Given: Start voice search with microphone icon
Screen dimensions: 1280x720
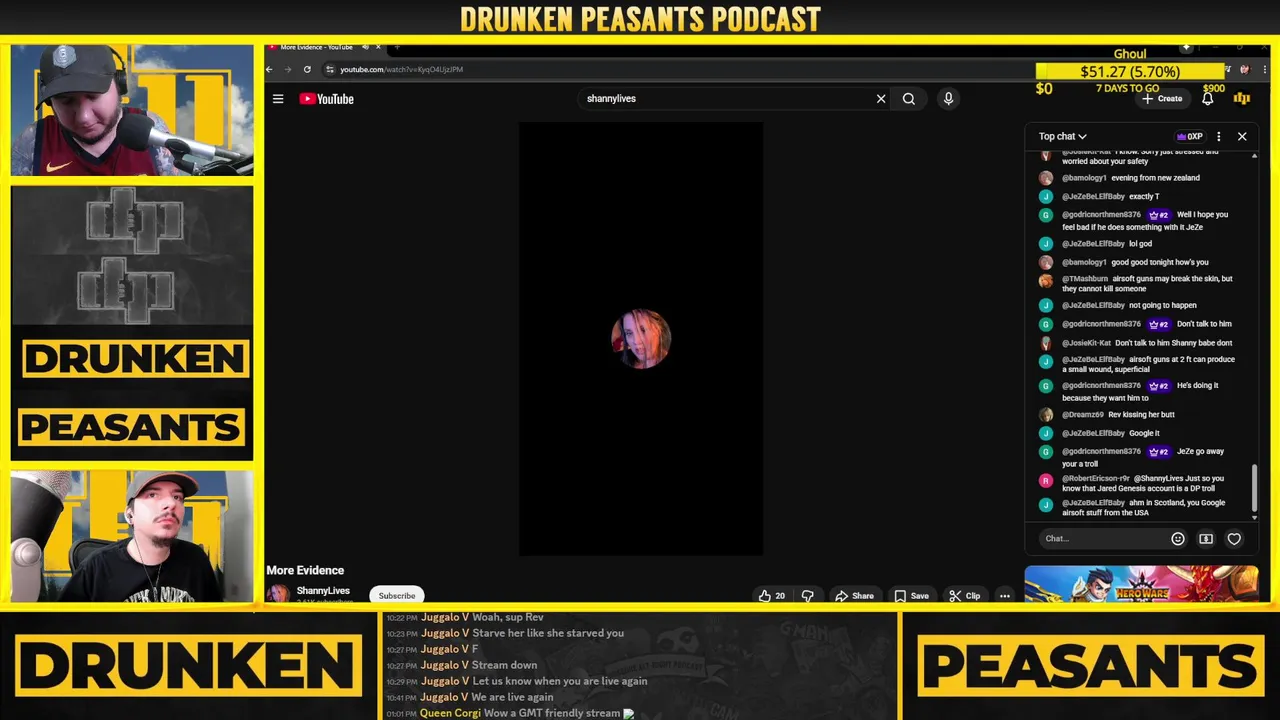Looking at the screenshot, I should [x=948, y=99].
